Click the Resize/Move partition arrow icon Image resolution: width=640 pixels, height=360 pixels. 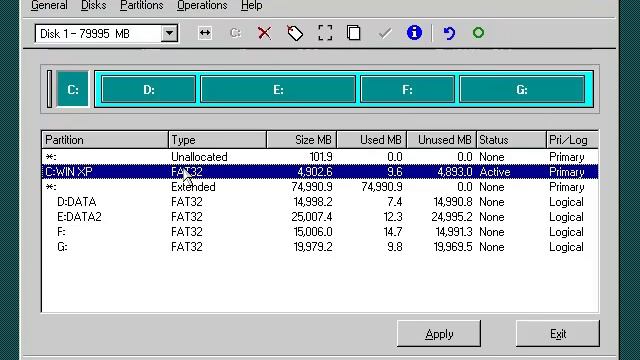coord(205,33)
